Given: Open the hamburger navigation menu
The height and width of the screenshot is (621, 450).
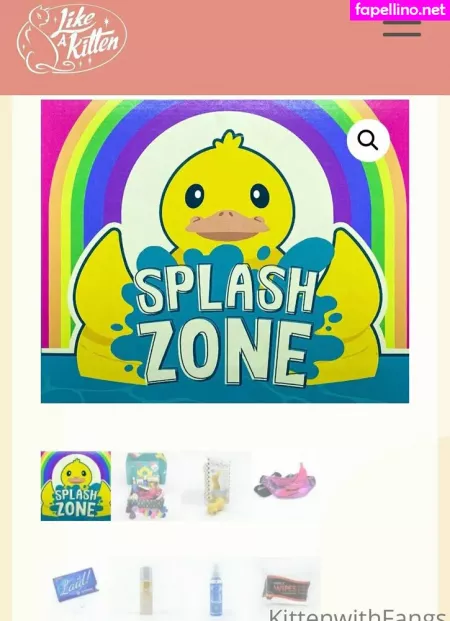Looking at the screenshot, I should tap(402, 28).
